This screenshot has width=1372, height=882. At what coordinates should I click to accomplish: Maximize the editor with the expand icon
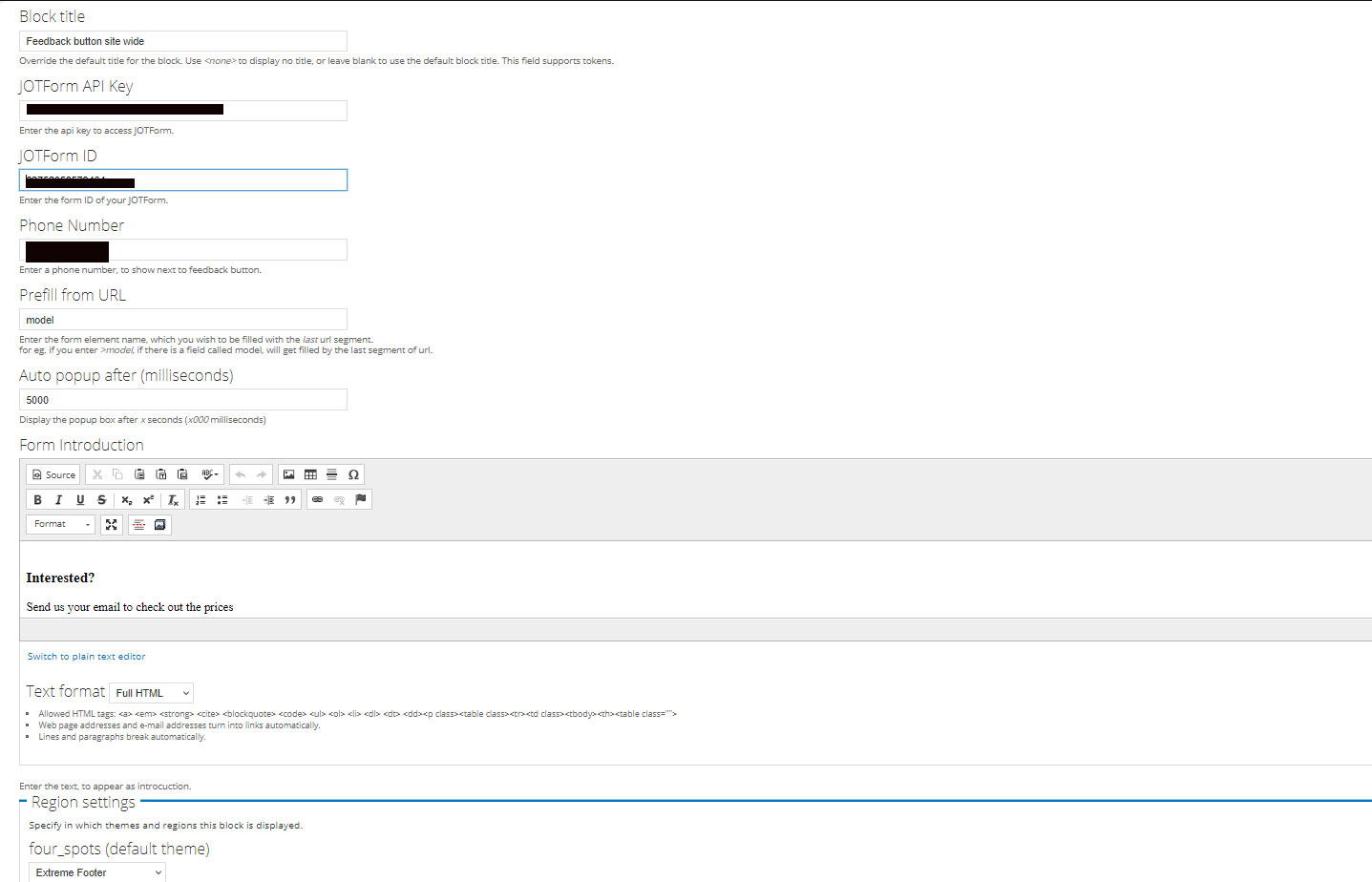112,524
